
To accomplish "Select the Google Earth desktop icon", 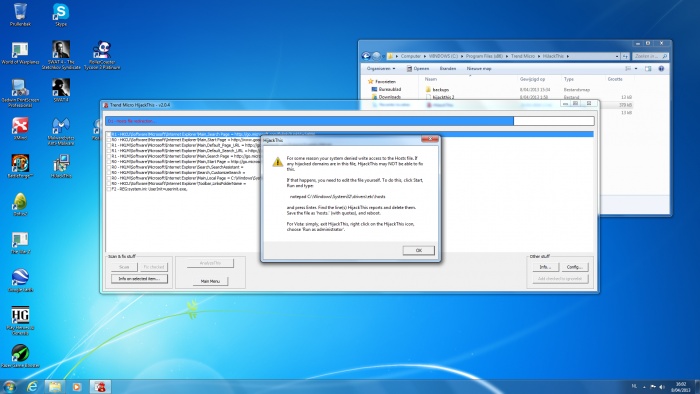I will tap(20, 280).
